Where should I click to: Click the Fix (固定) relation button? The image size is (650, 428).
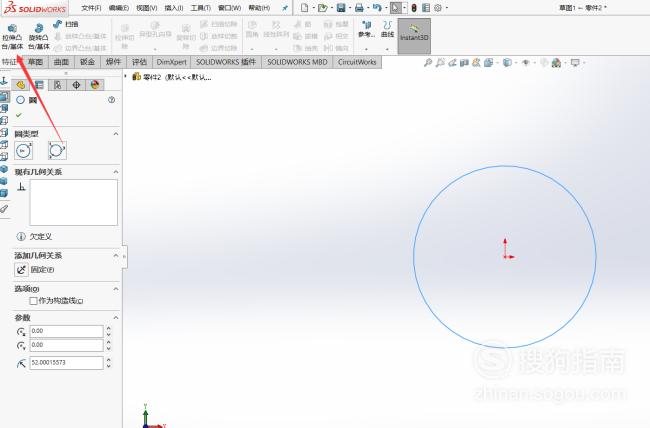22,270
